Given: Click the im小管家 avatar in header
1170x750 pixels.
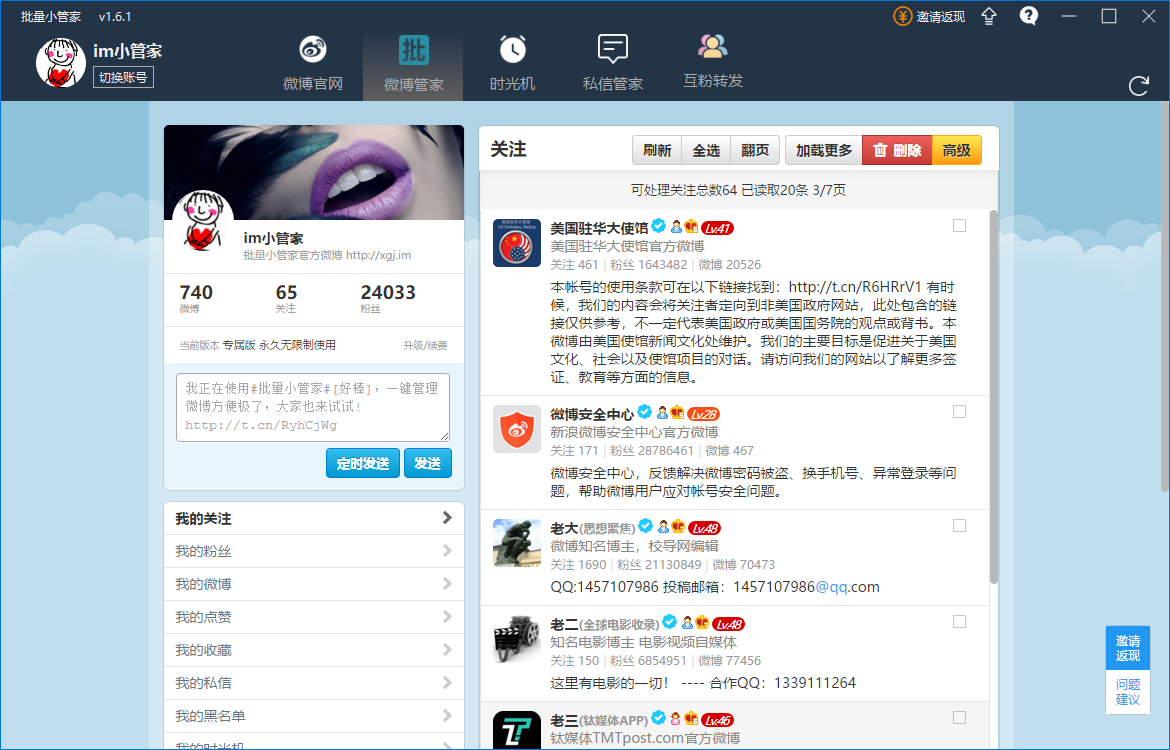Looking at the screenshot, I should point(60,63).
